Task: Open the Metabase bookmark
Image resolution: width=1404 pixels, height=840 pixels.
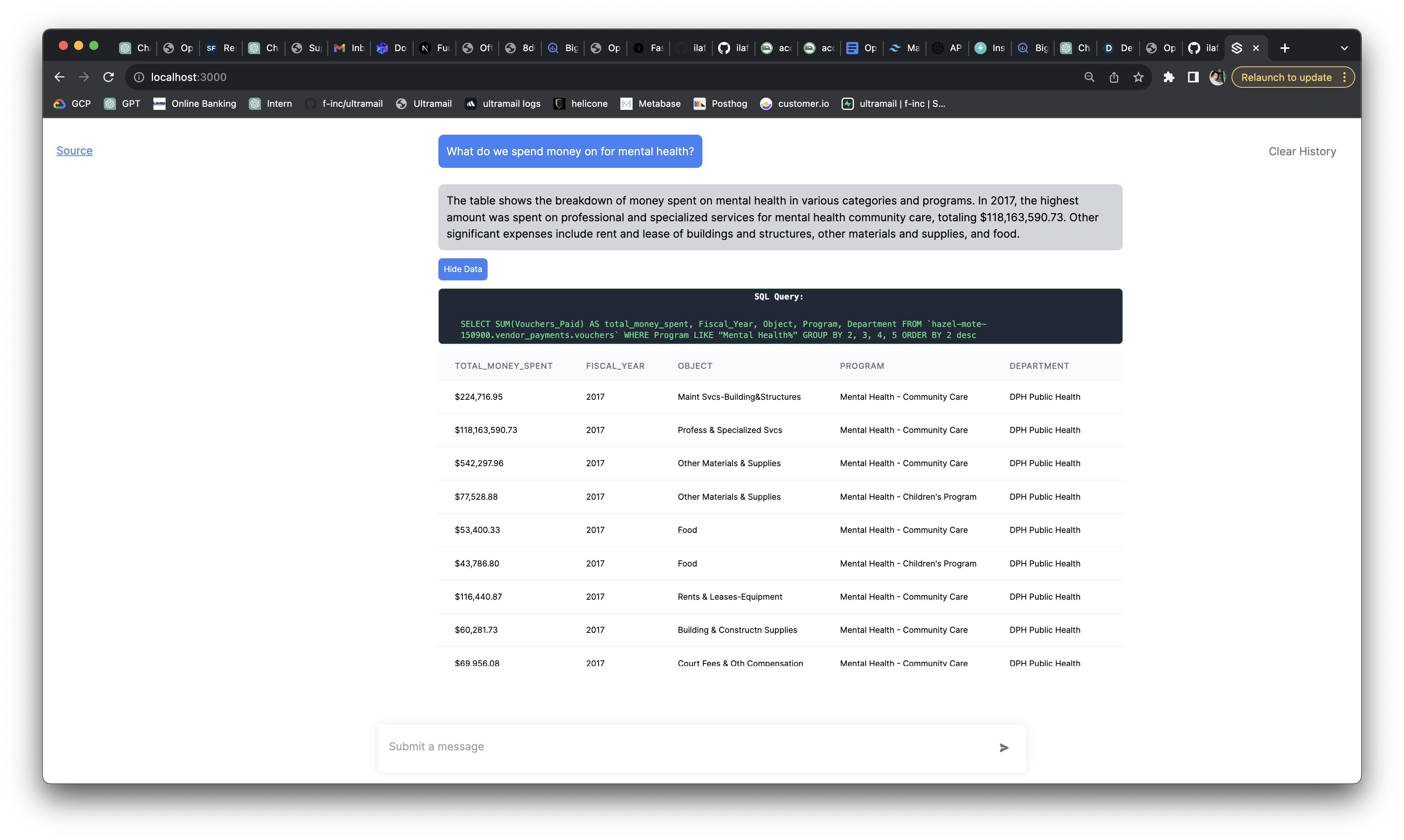Action: tap(650, 104)
